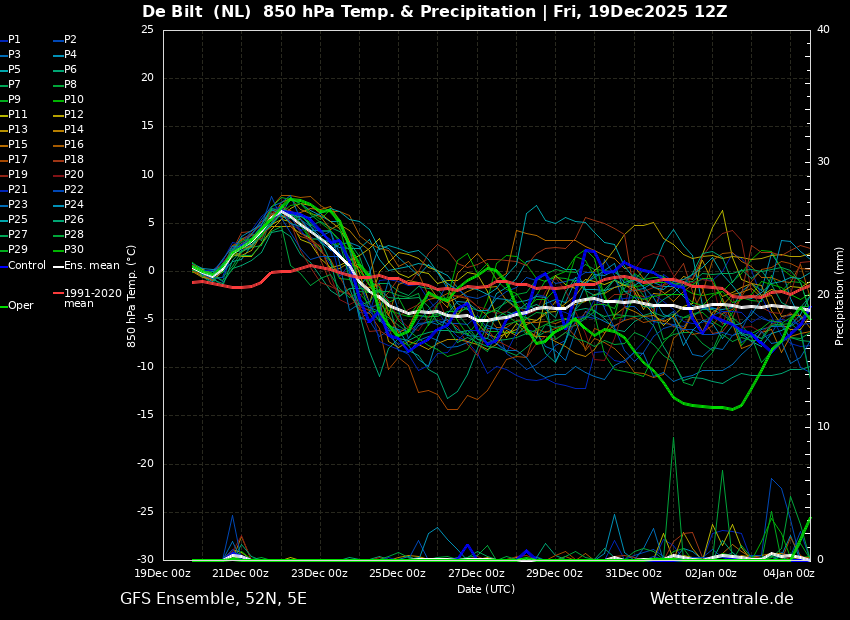Click the -15 tick on temperature axis
This screenshot has height=620, width=850.
pos(145,415)
